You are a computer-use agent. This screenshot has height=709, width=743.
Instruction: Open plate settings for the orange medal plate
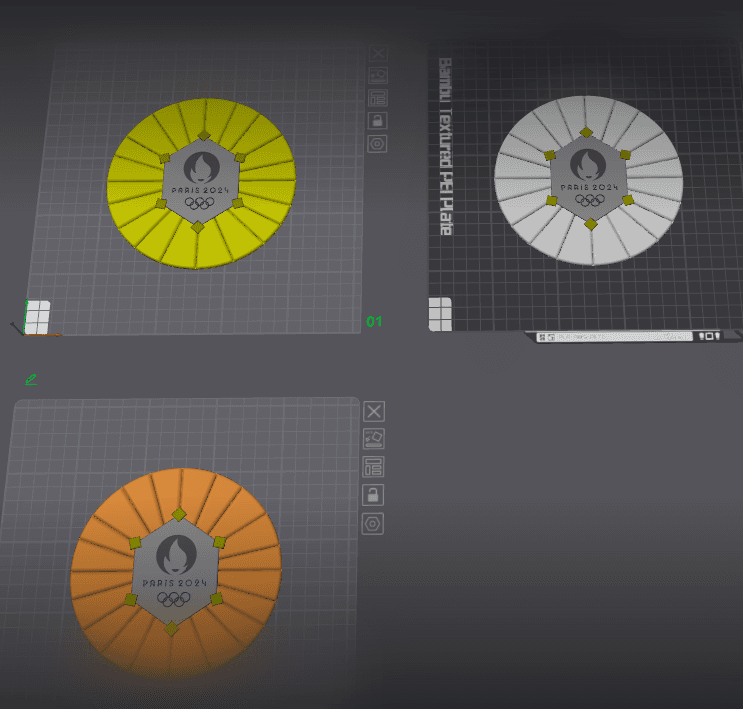pyautogui.click(x=373, y=524)
